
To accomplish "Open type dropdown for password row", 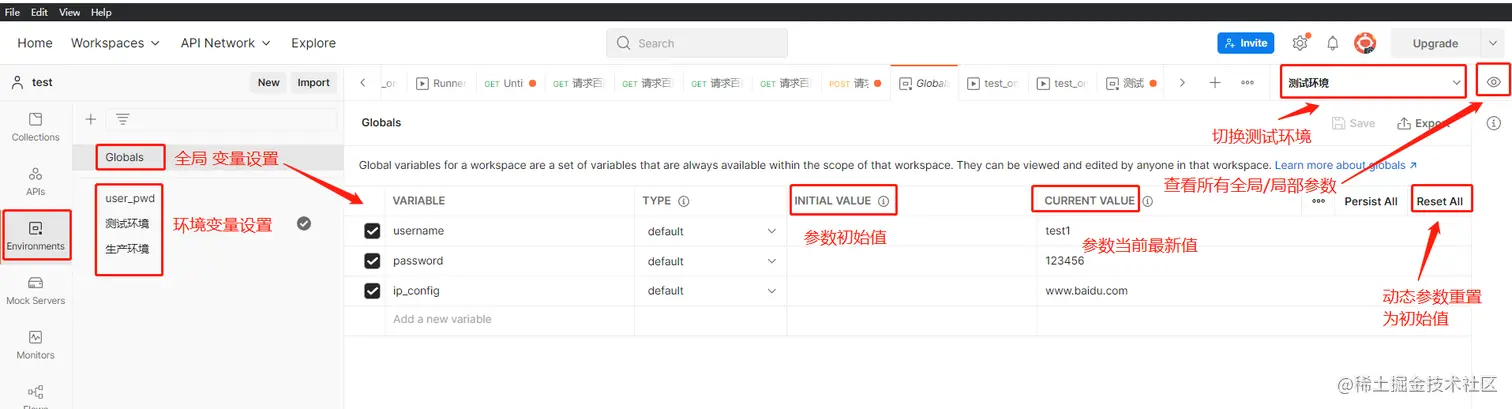I will [711, 261].
